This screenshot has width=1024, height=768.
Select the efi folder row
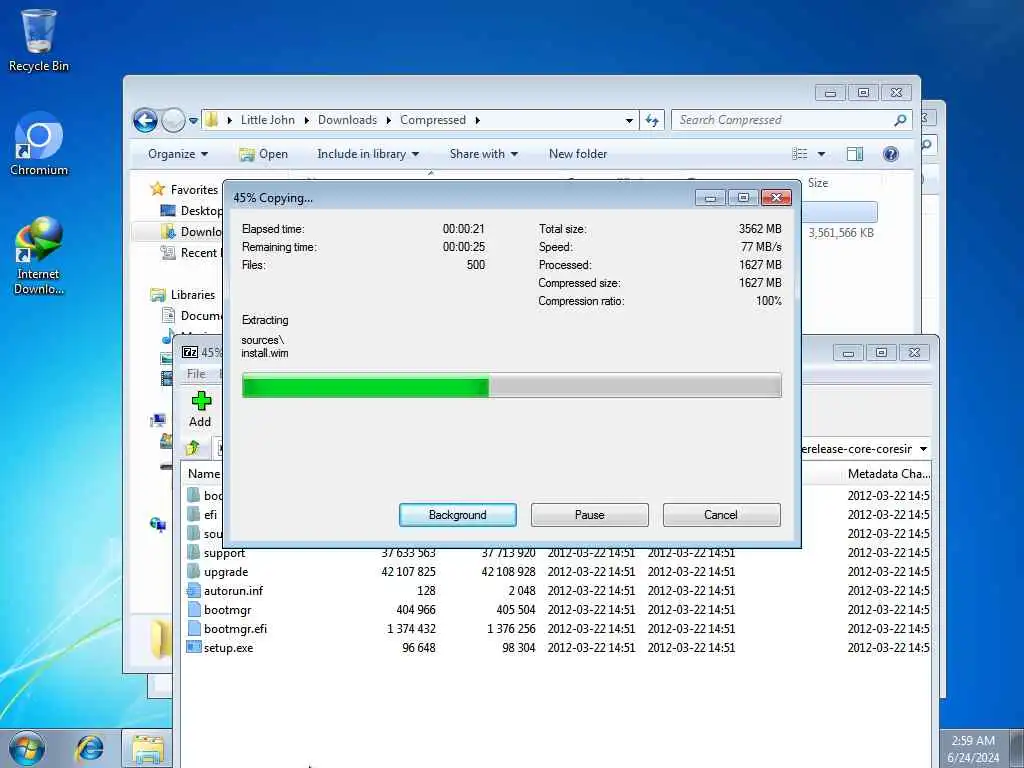coord(202,515)
